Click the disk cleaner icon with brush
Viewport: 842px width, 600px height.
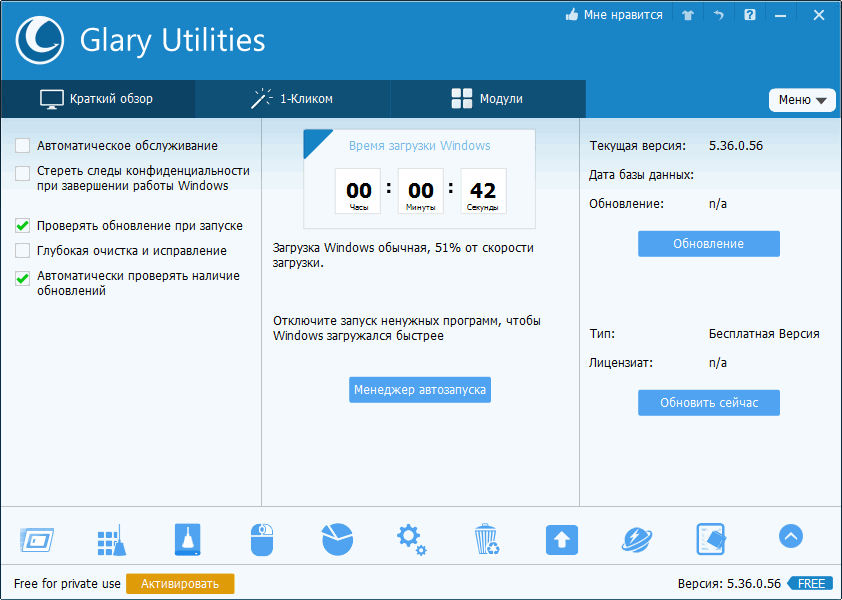pyautogui.click(x=187, y=540)
